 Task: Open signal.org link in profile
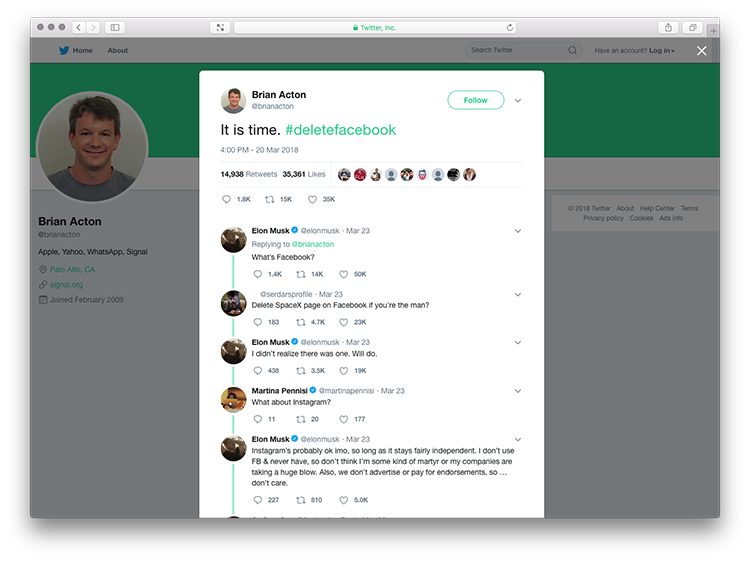[x=66, y=285]
